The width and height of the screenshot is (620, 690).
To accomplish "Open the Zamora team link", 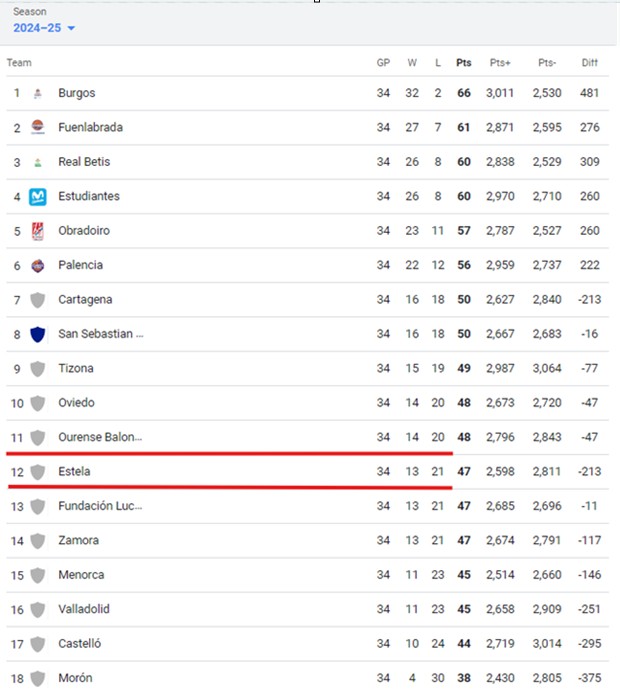I will [x=79, y=540].
